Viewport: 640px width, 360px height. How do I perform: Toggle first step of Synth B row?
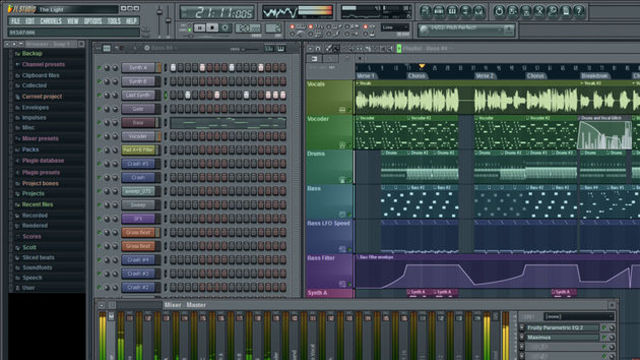(x=173, y=81)
